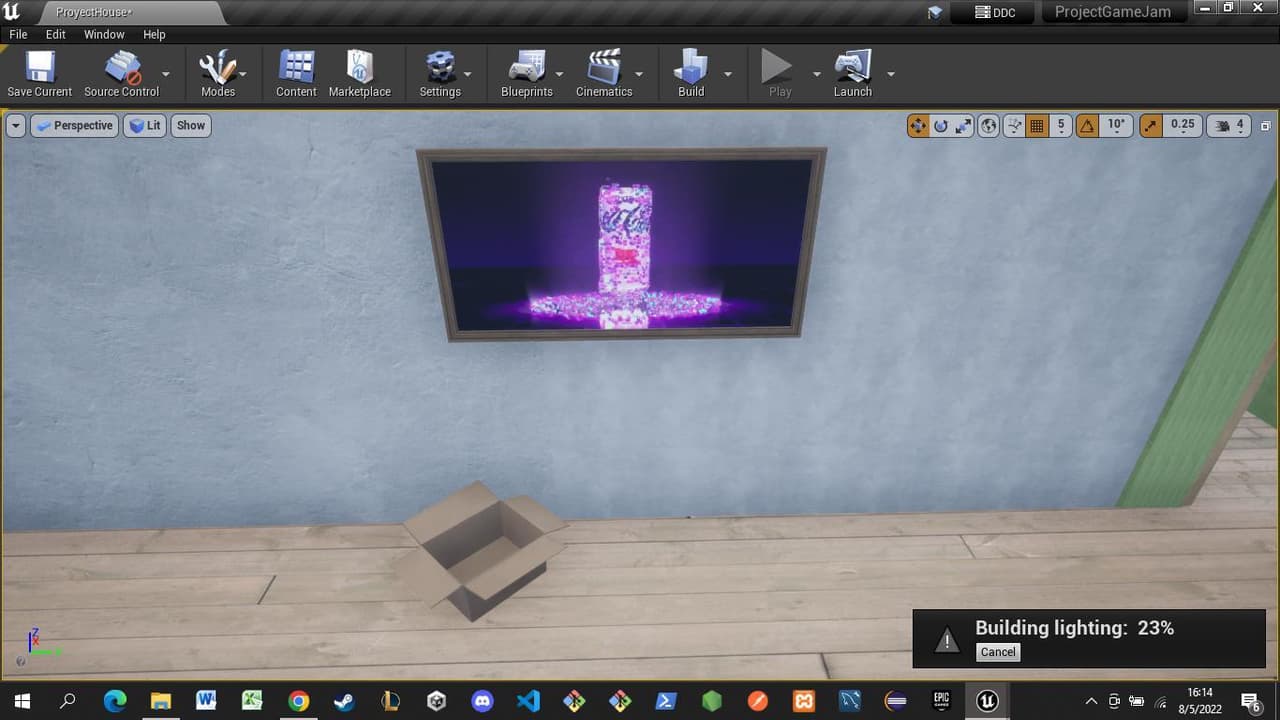Open the viewport options arrow menu
Screen dimensions: 1280x720
click(16, 126)
